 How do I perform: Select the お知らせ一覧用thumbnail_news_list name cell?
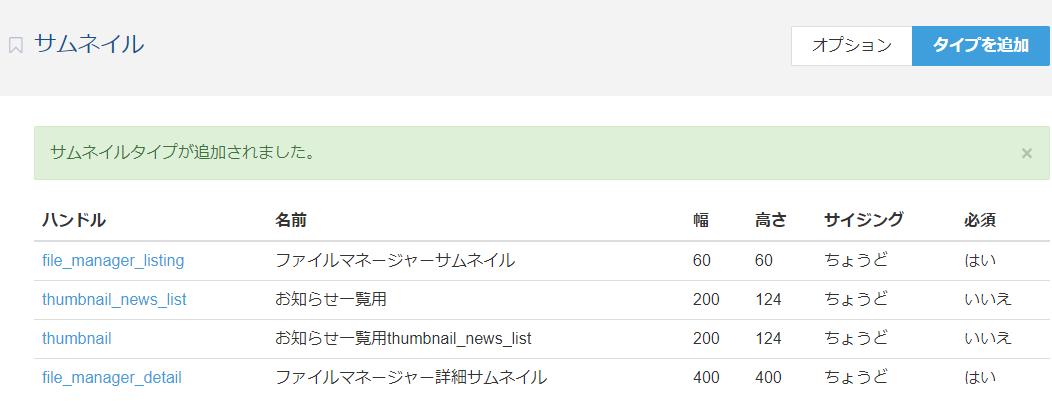coord(403,338)
